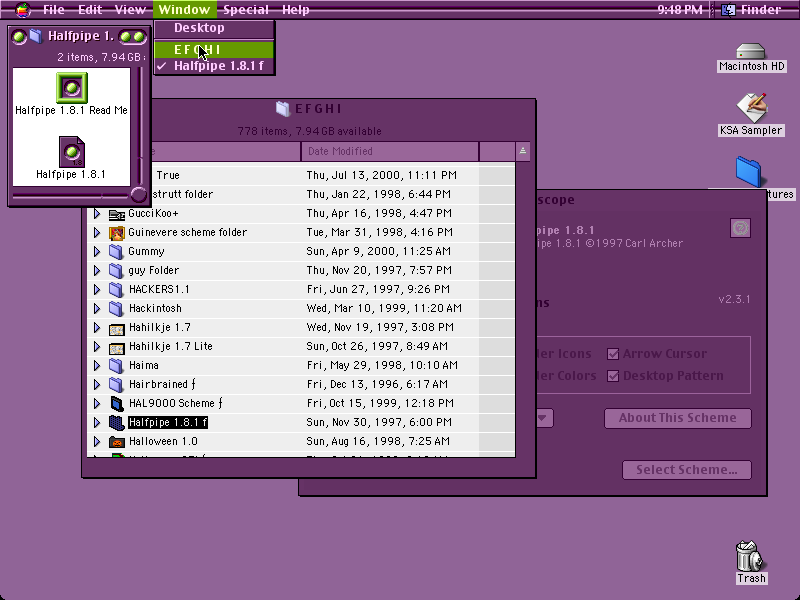Click the folder icon in Halfpipe window title
This screenshot has width=800, height=600.
pyautogui.click(x=35, y=36)
